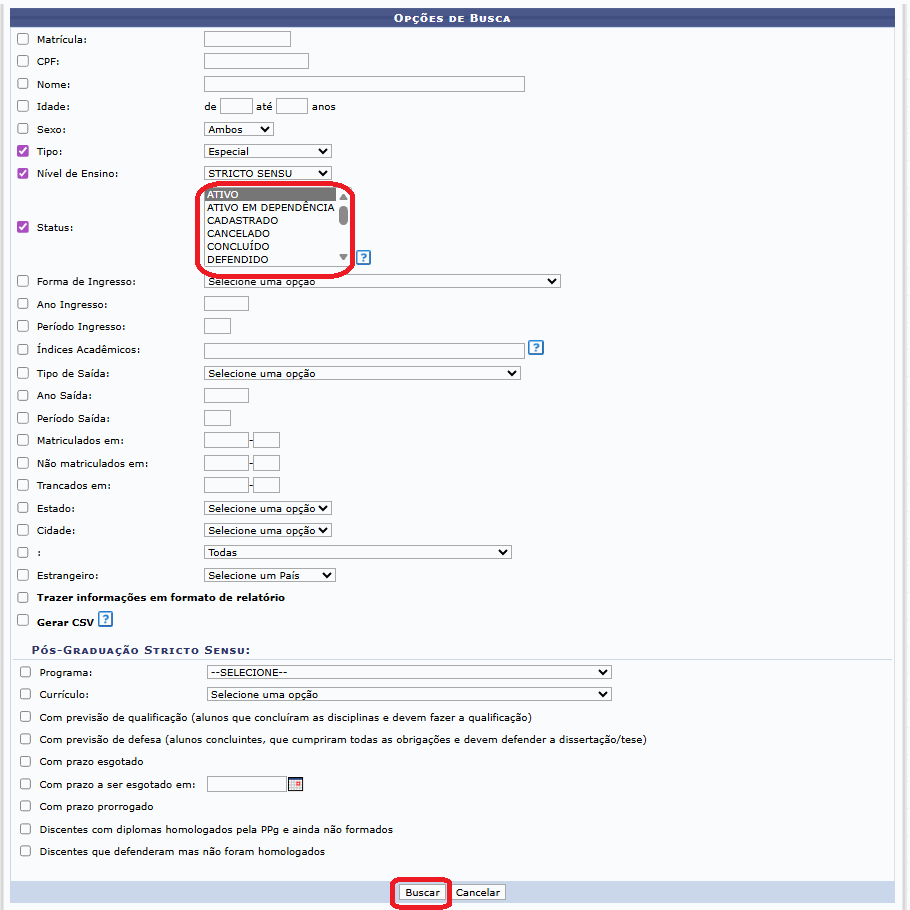Expand the Forma de Ingresso dropdown
This screenshot has height=910, width=910.
click(x=381, y=282)
